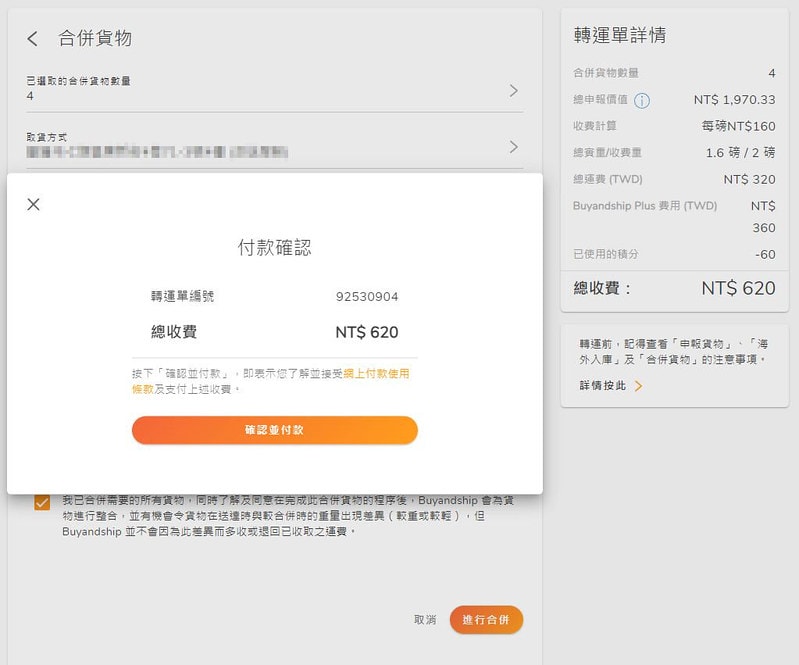Click the 轉運單詳情 panel heading
This screenshot has height=665, width=799.
point(619,36)
